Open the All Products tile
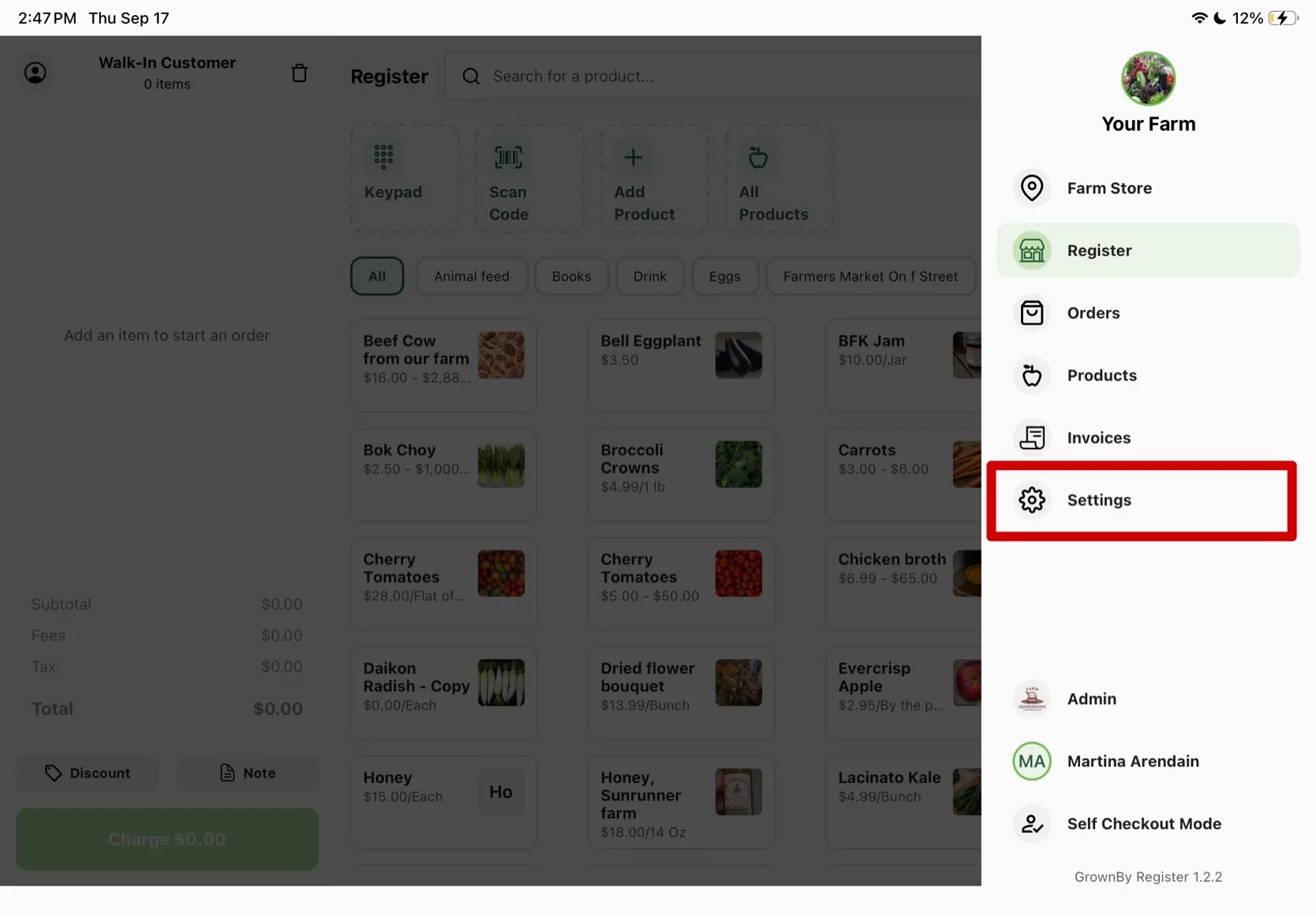 point(779,178)
